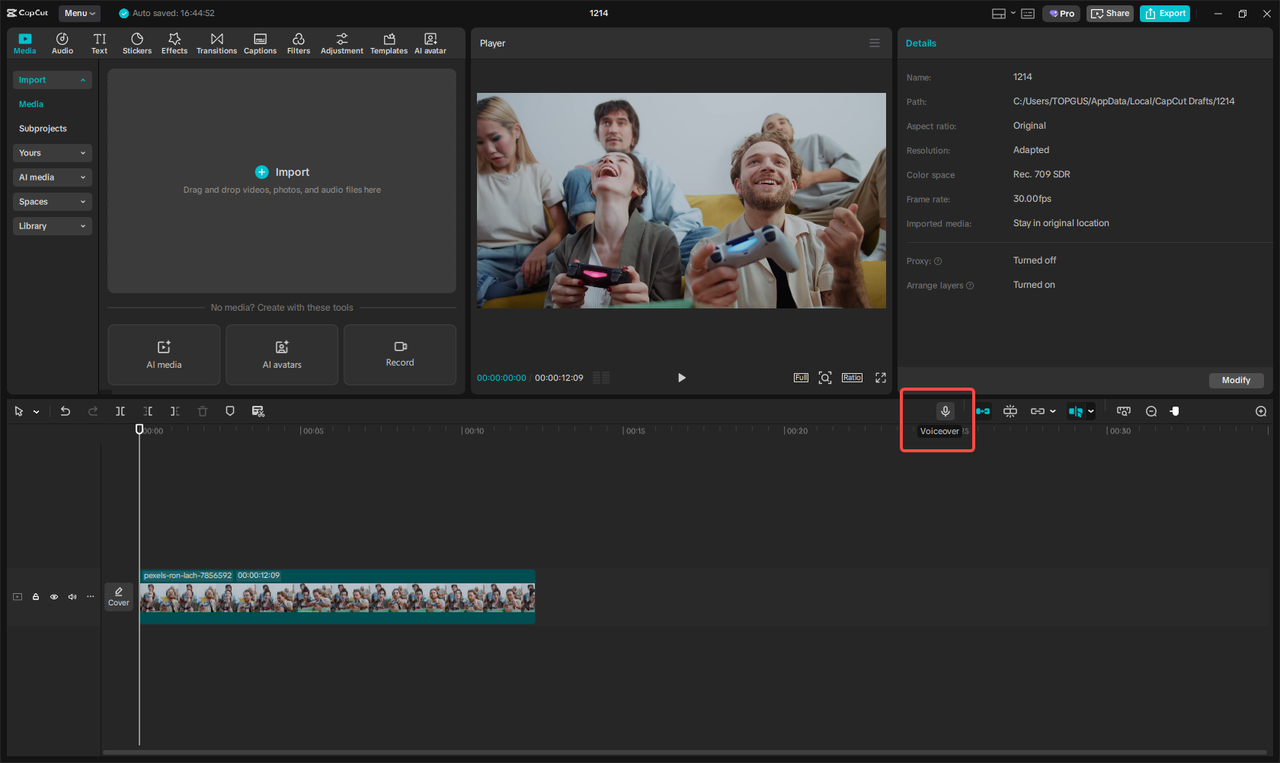Image resolution: width=1280 pixels, height=763 pixels.
Task: Zoom to fit the timeline
Action: pyautogui.click(x=1260, y=410)
